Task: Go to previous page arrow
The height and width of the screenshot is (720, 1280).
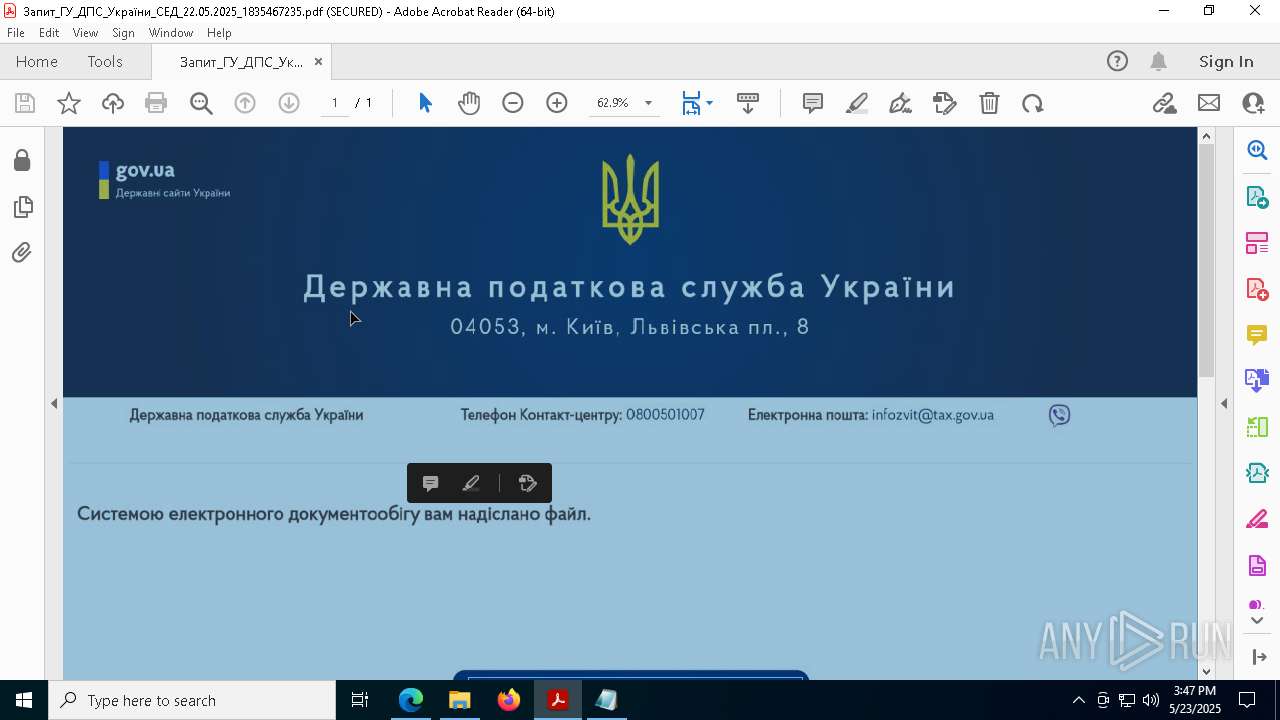Action: pyautogui.click(x=245, y=103)
